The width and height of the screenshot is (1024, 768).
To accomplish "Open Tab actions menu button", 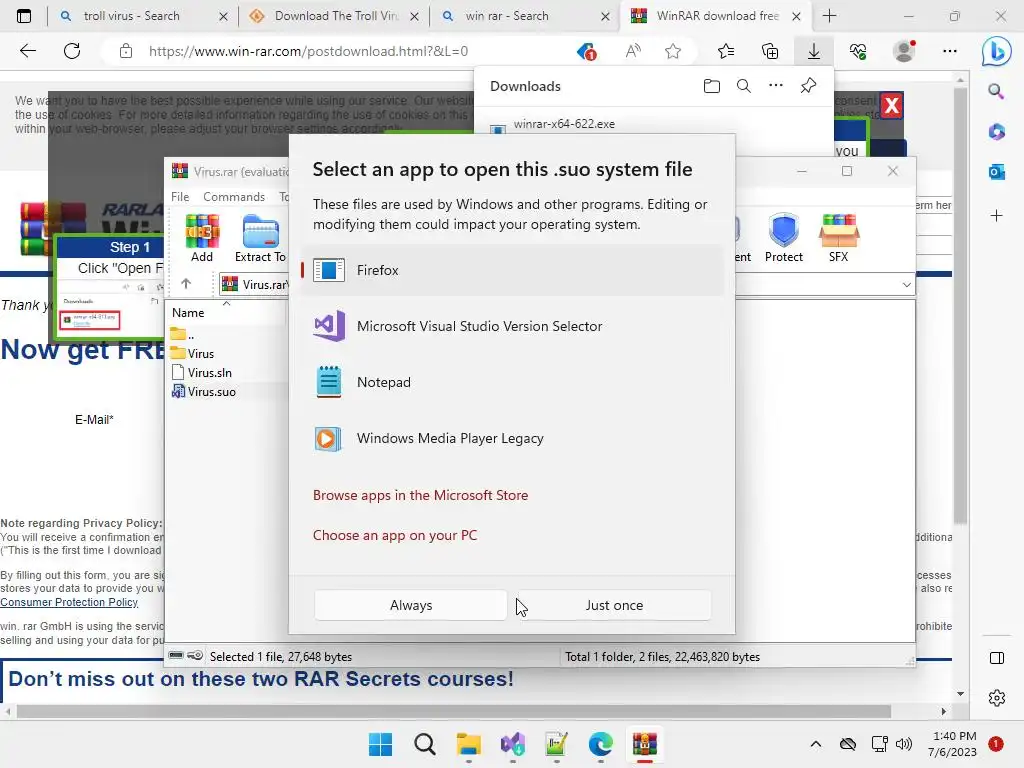I will 24,16.
